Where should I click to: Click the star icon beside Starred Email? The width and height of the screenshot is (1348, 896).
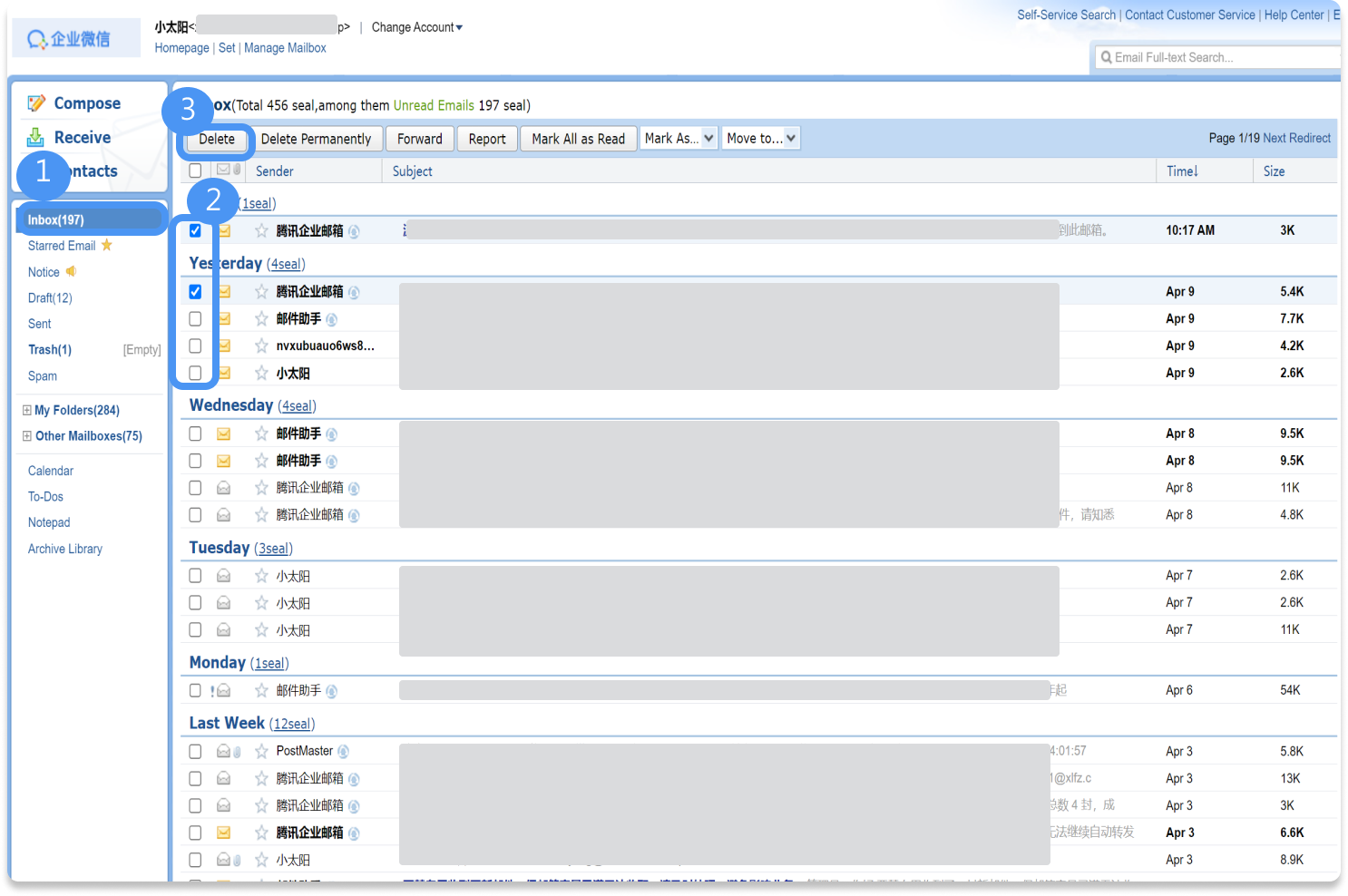pos(107,245)
